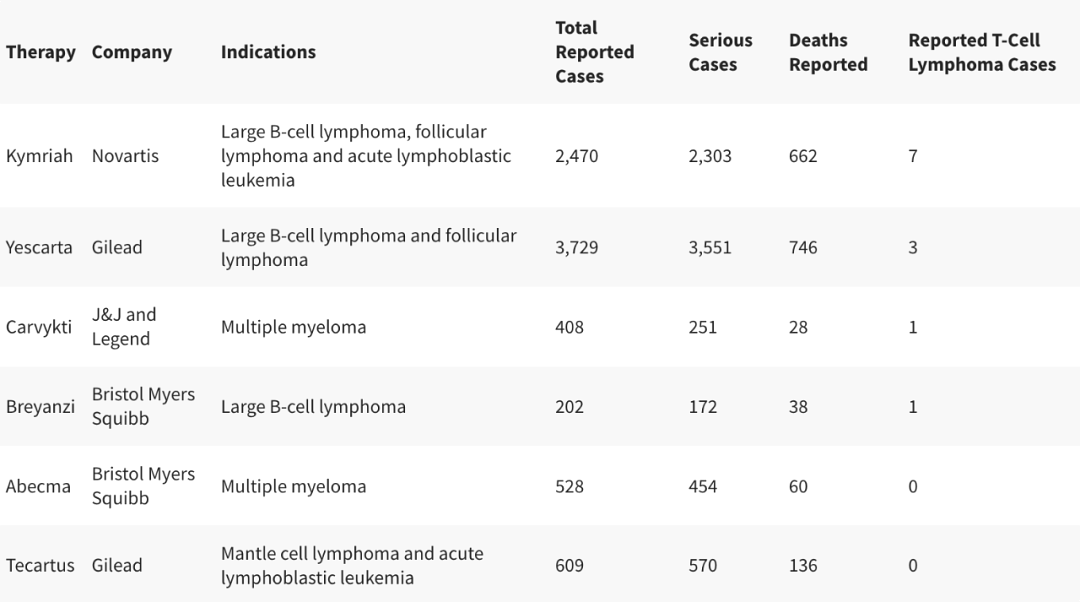The width and height of the screenshot is (1080, 602).
Task: Select the Serious Cases column header
Action: (x=720, y=52)
